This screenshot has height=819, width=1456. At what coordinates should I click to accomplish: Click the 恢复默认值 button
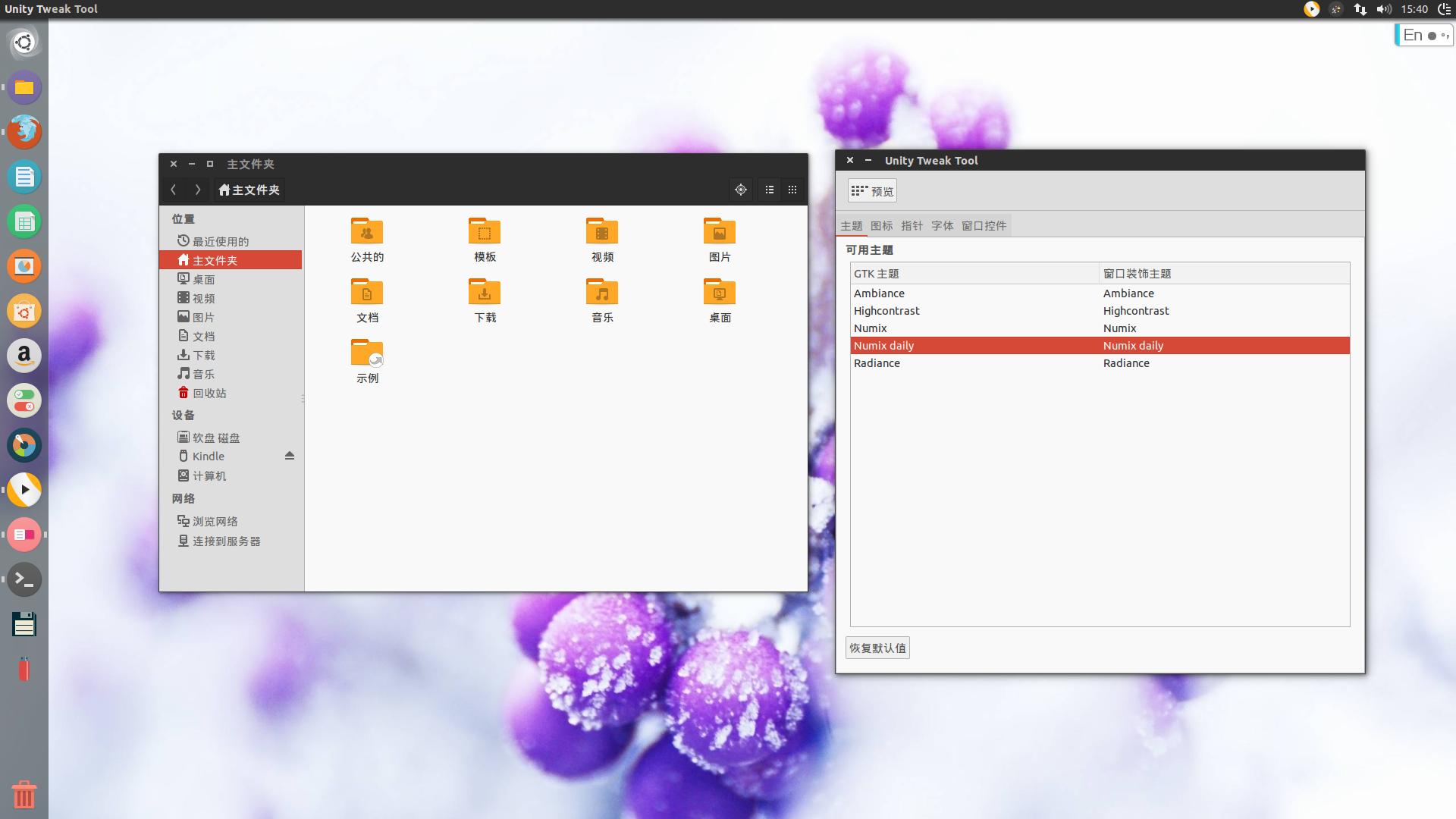(877, 648)
